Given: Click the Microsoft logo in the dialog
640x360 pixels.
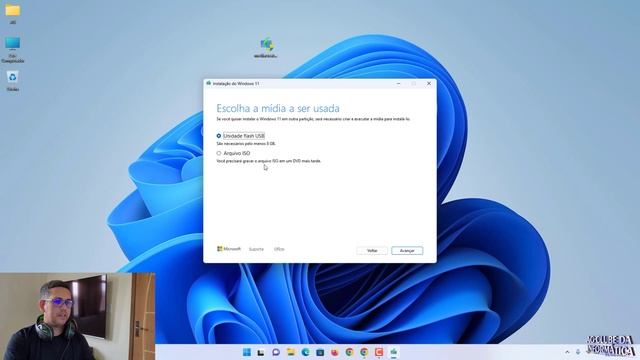Looking at the screenshot, I should tap(229, 249).
